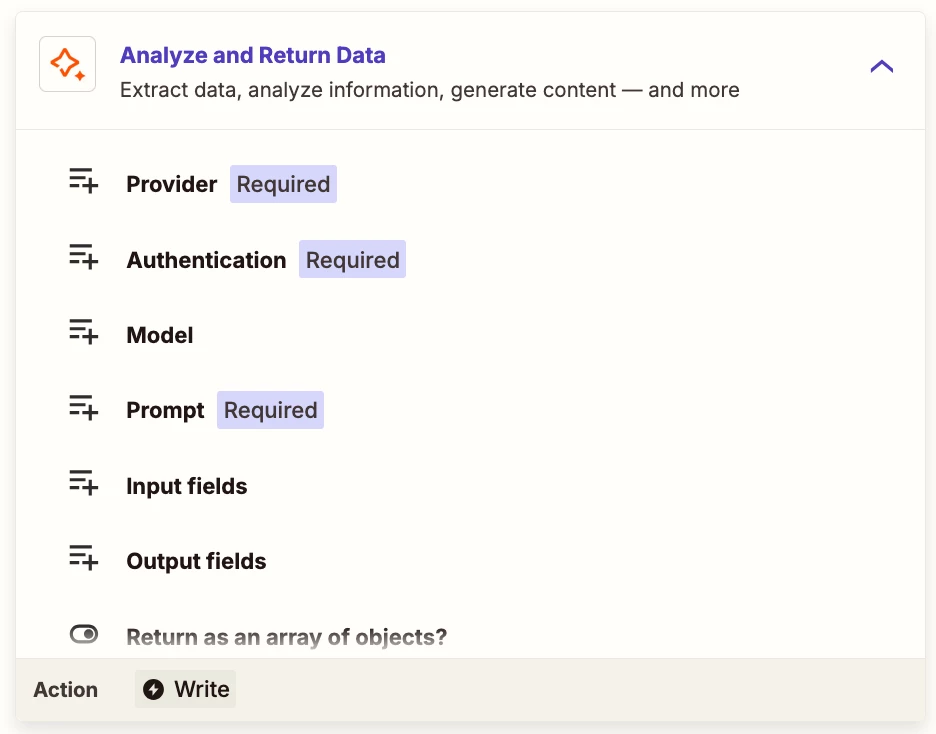This screenshot has height=734, width=936.
Task: Click the list-plus icon beside Output fields
Action: tap(83, 559)
